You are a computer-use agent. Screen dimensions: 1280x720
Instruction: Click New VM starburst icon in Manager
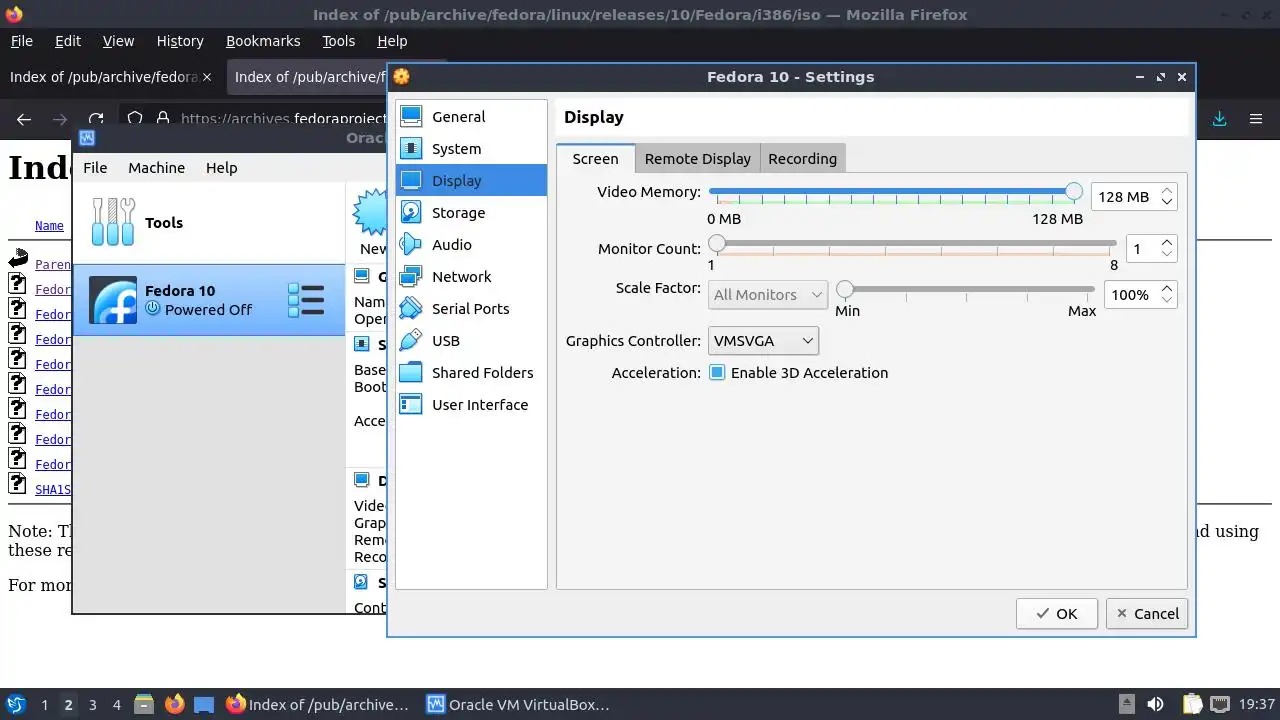click(x=369, y=213)
